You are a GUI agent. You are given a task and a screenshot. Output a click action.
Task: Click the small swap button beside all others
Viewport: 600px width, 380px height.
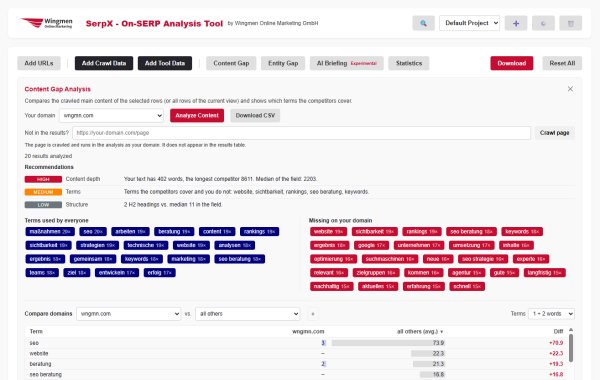click(313, 314)
